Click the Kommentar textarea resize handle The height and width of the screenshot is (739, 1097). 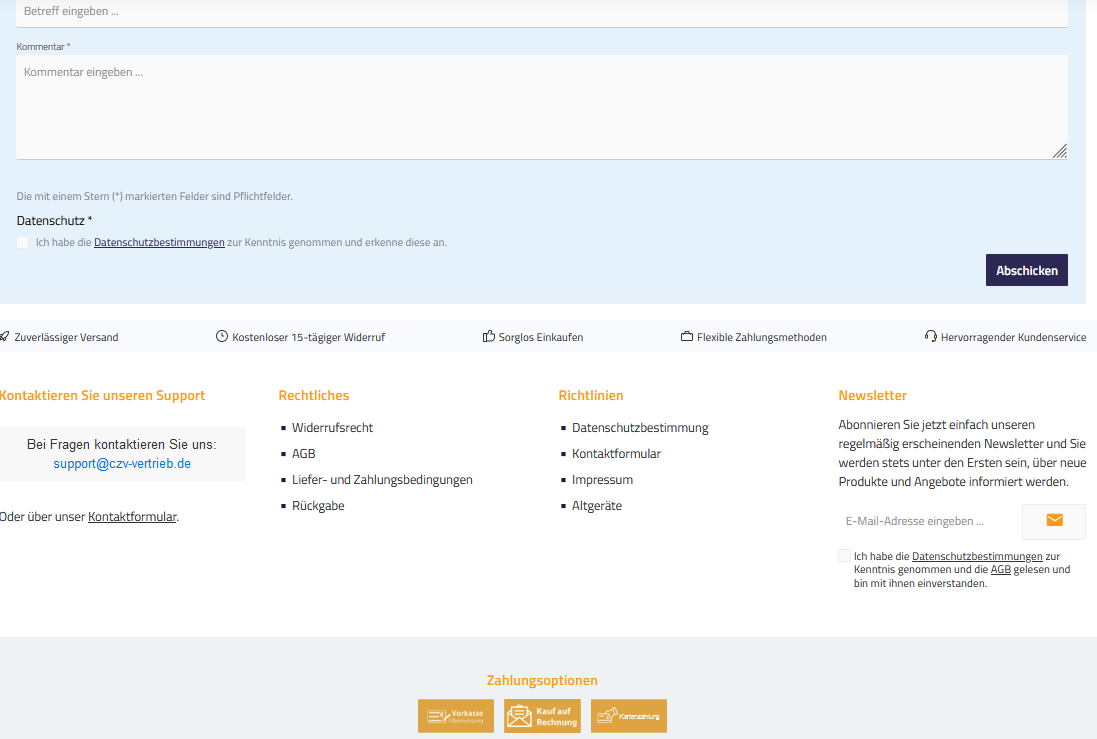[1060, 151]
